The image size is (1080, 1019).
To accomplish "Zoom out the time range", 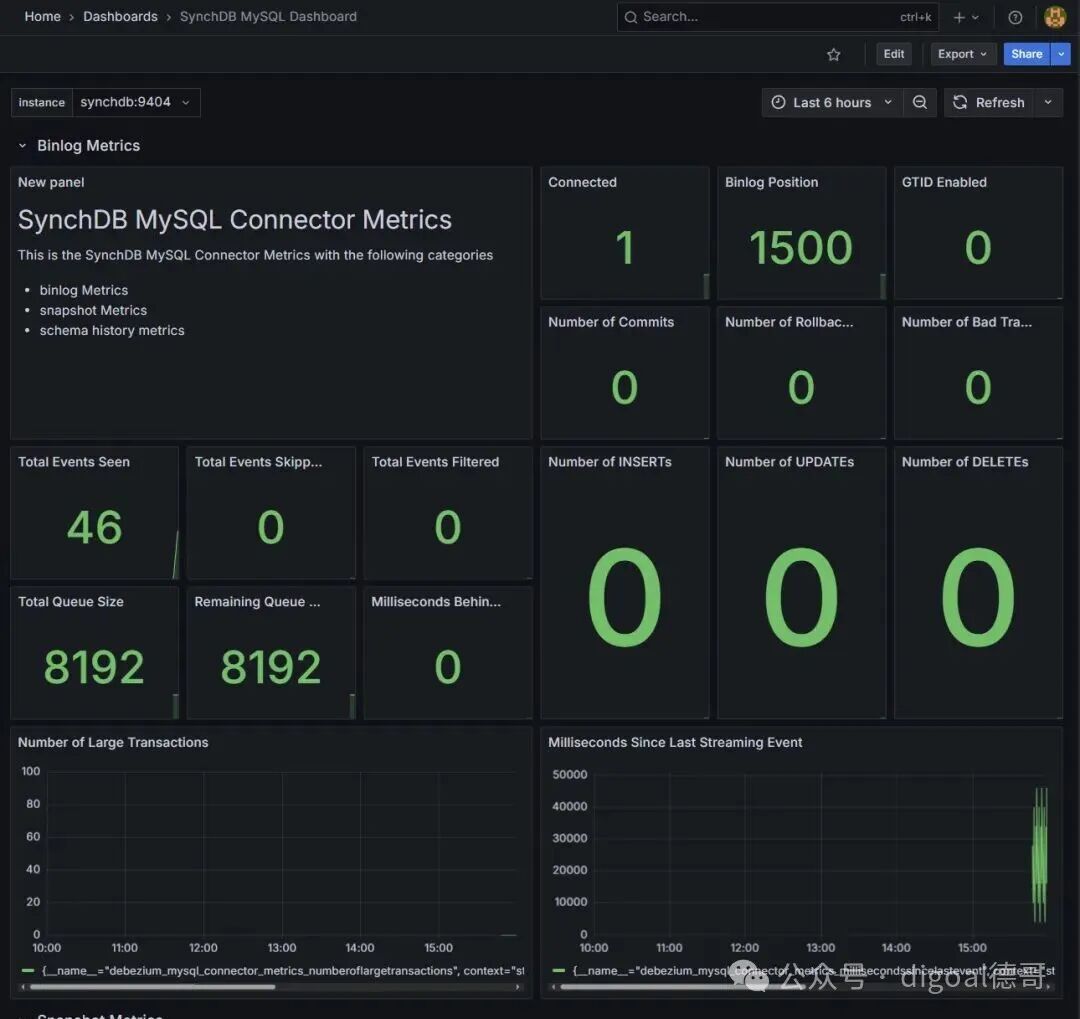I will click(920, 103).
